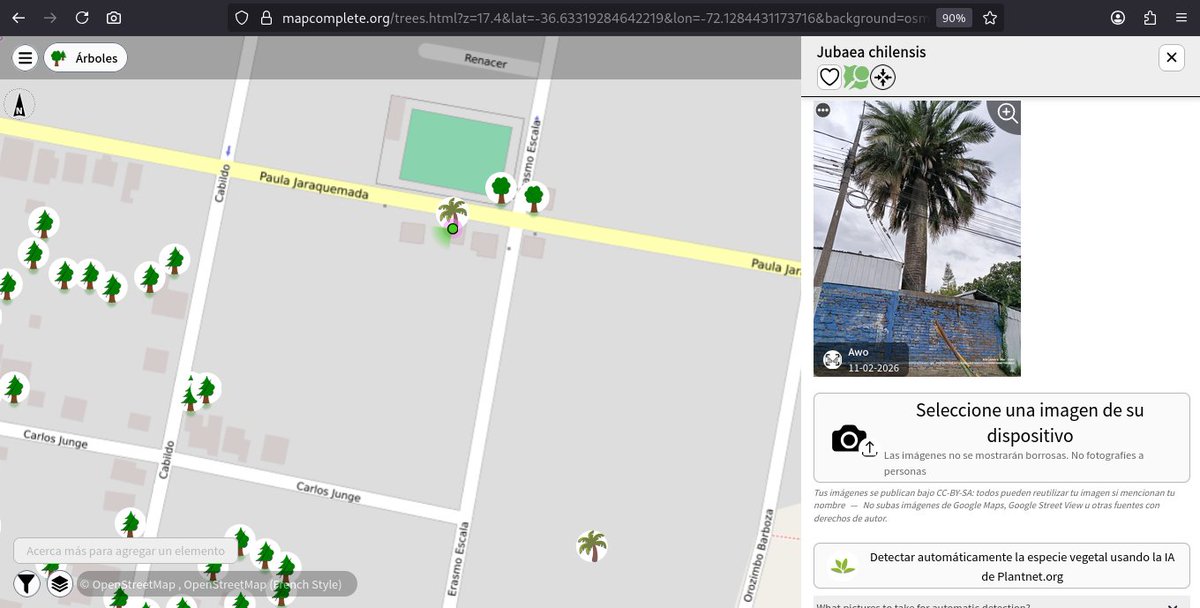
Task: Click the 90% zoom level indicator
Action: 953,18
